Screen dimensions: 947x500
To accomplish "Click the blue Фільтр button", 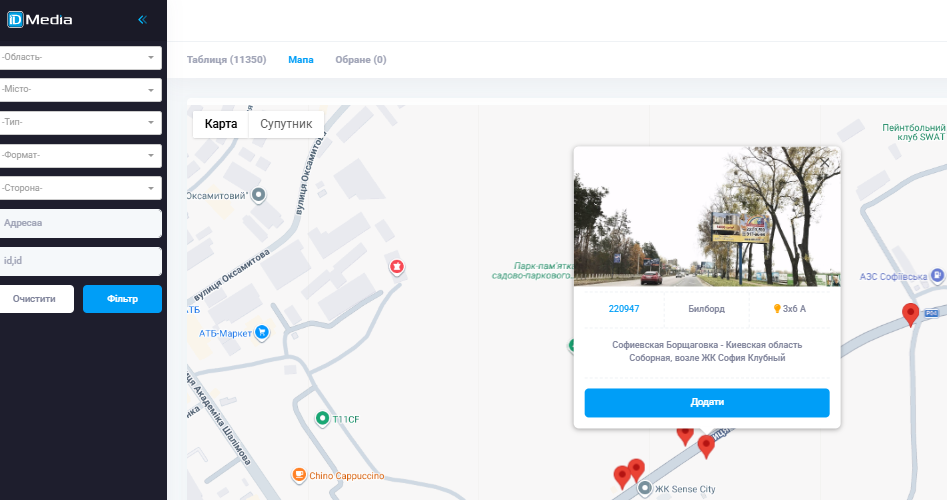I will tap(122, 299).
